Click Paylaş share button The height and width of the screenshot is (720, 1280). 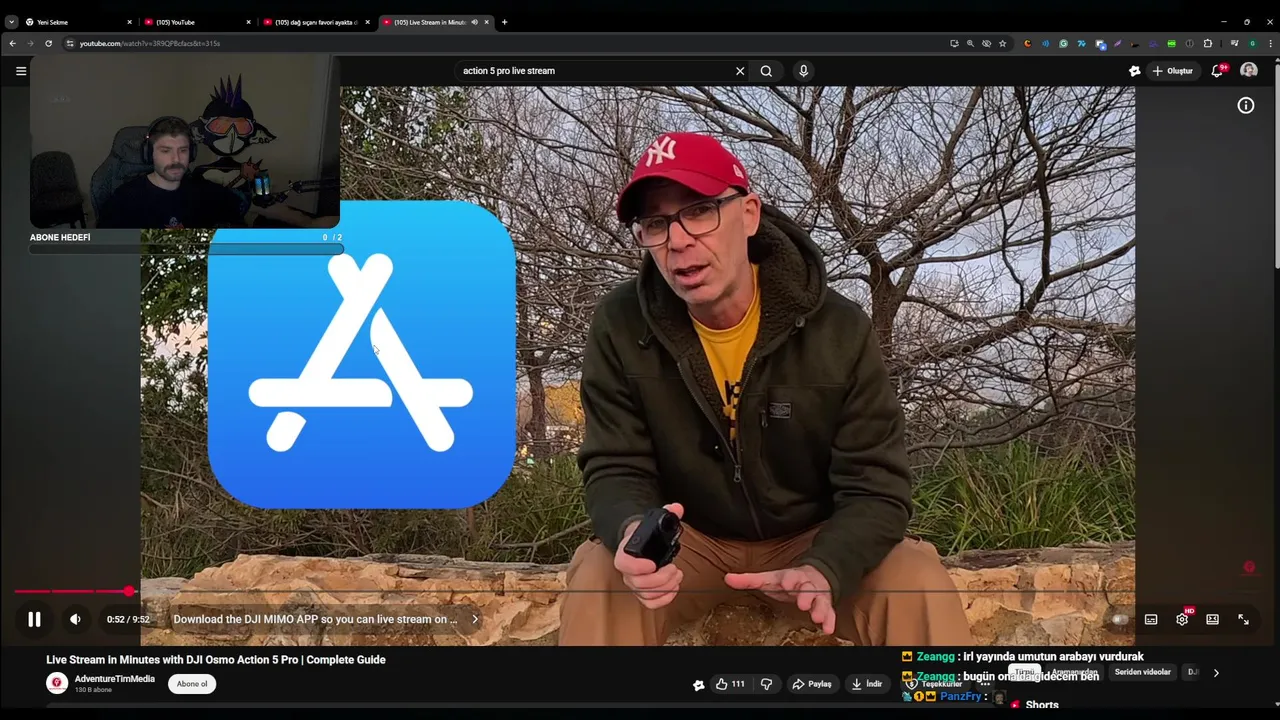pyautogui.click(x=811, y=684)
